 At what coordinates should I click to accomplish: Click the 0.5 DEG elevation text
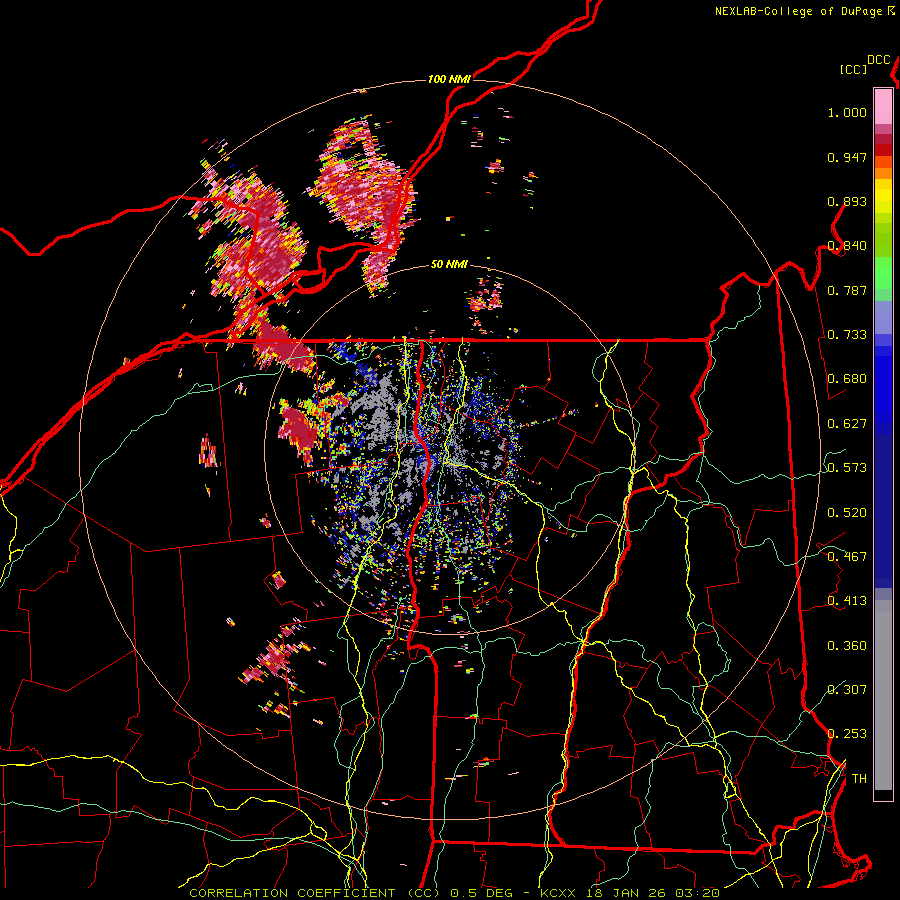481,893
